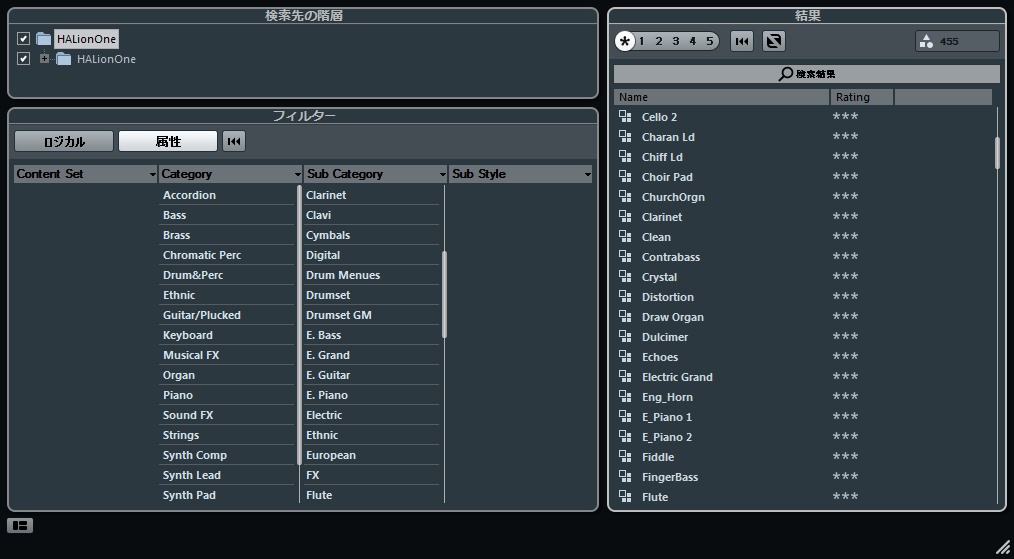Click the reset icon in the results toolbar
Image resolution: width=1014 pixels, height=559 pixels.
(x=742, y=41)
